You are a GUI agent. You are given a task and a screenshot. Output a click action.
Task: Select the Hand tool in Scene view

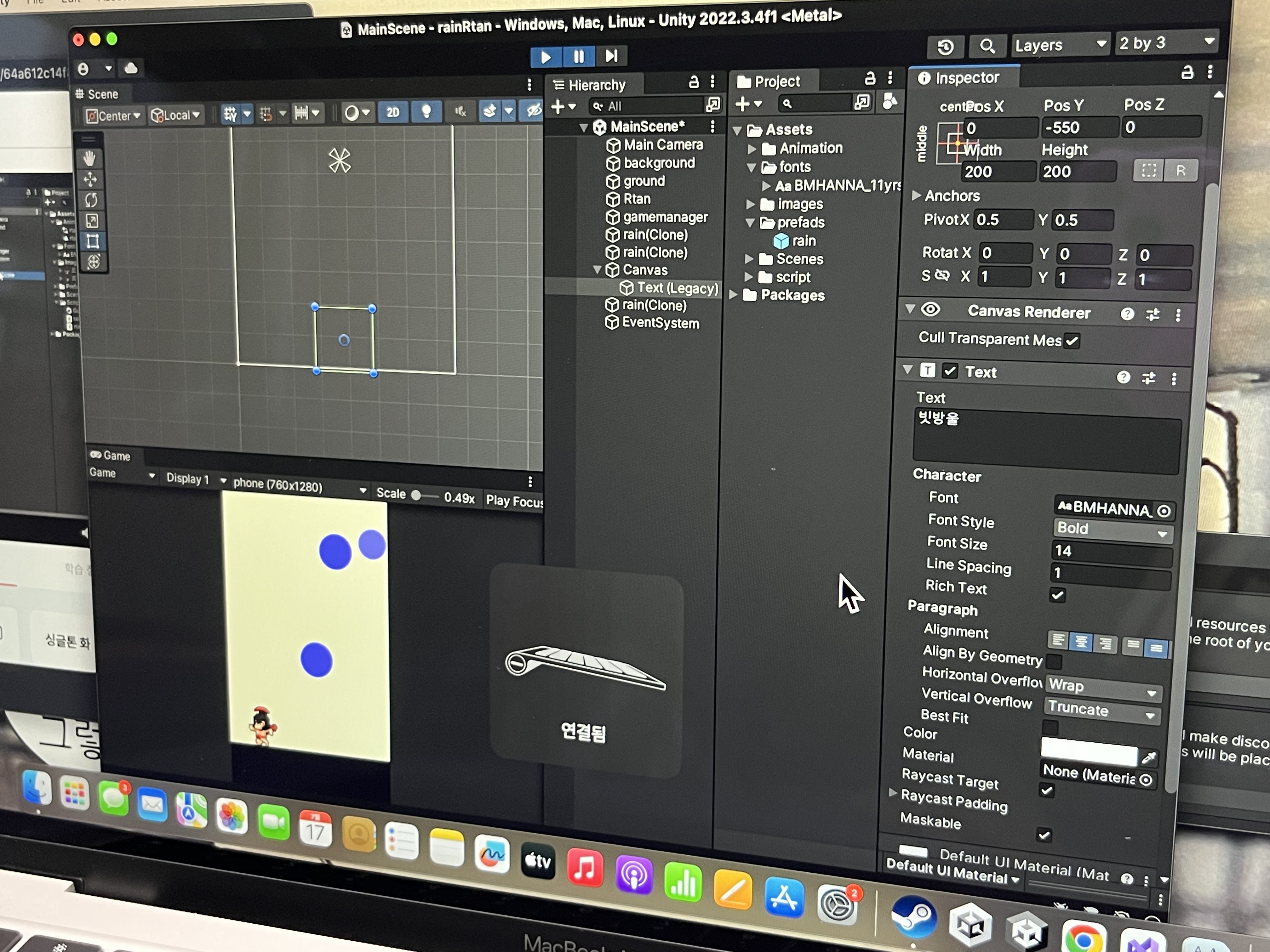click(x=90, y=158)
